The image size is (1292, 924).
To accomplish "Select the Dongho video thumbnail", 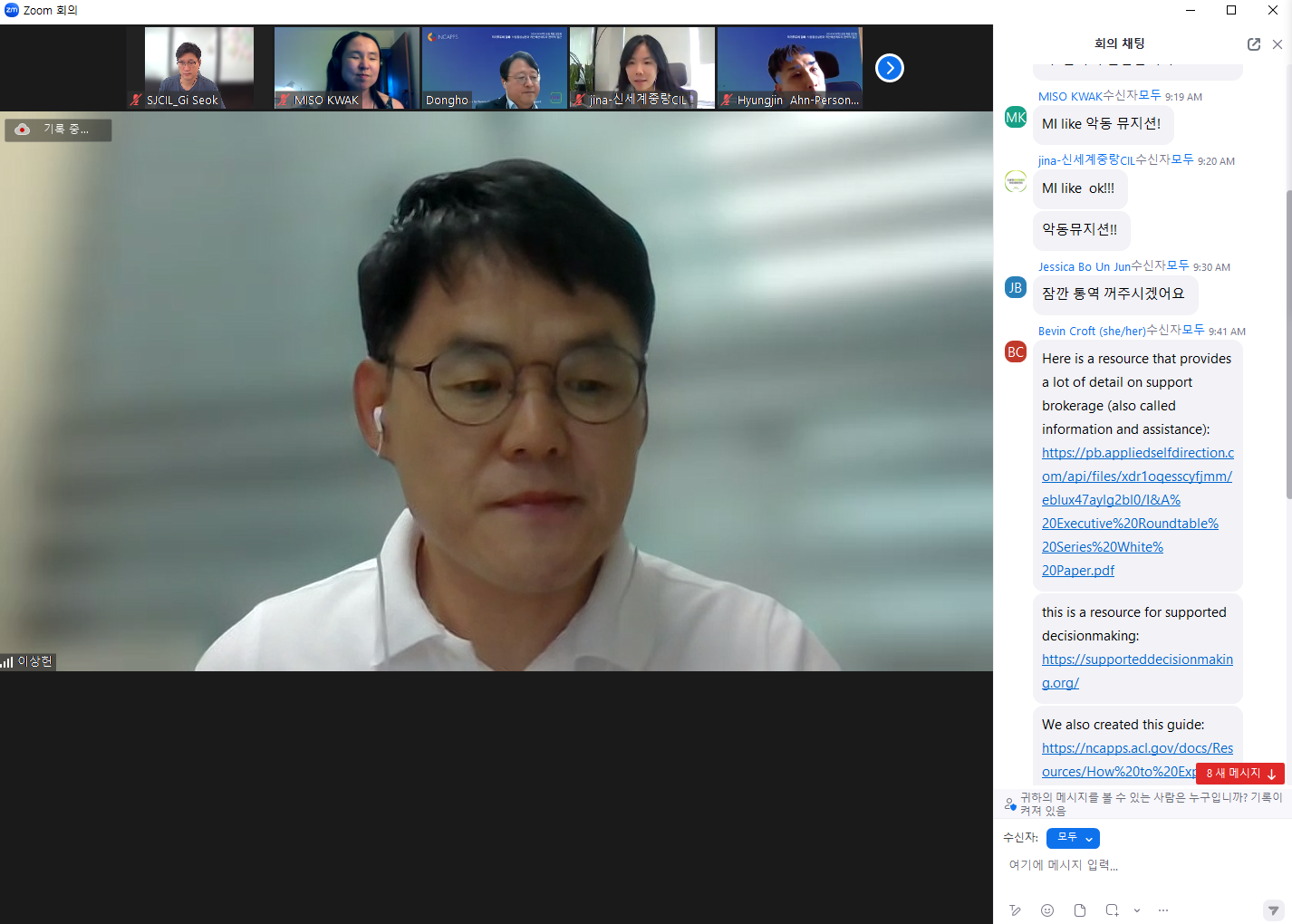I will [494, 68].
